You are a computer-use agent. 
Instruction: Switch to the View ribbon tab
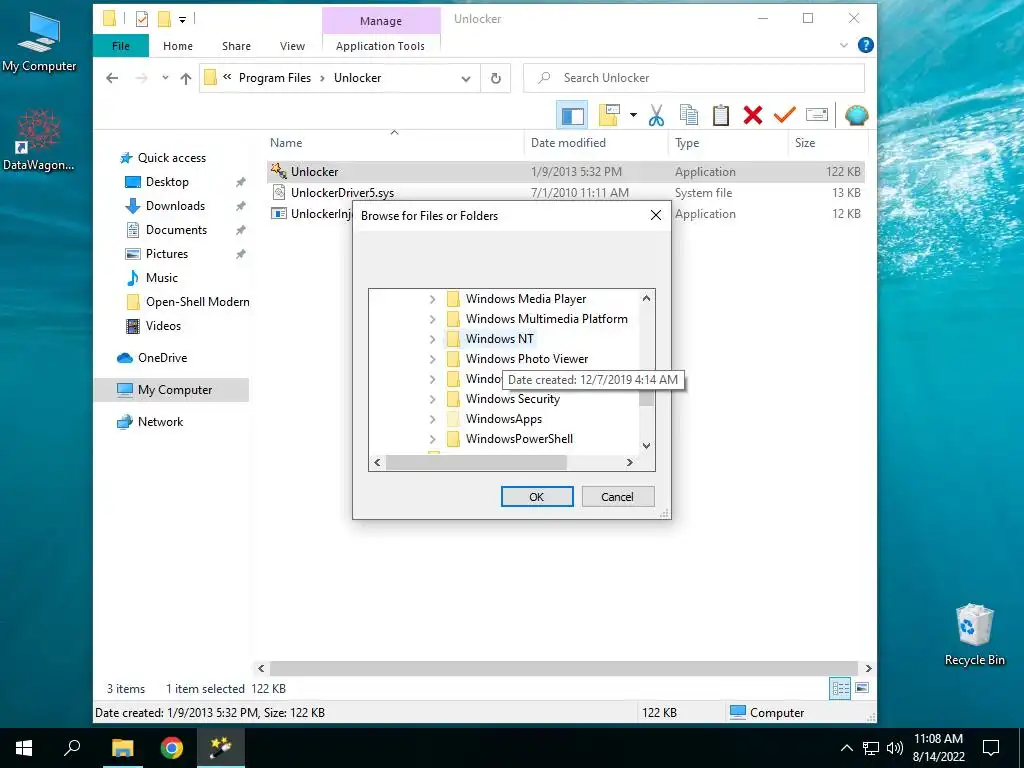[x=292, y=46]
